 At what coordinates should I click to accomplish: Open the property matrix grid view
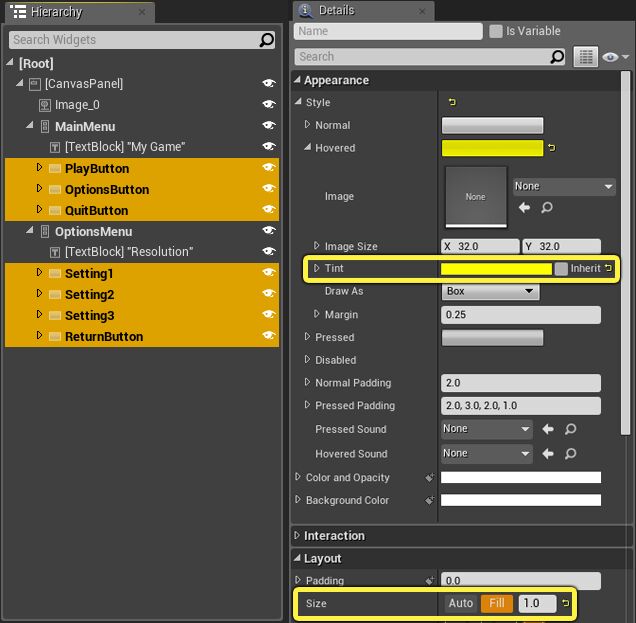coord(585,57)
